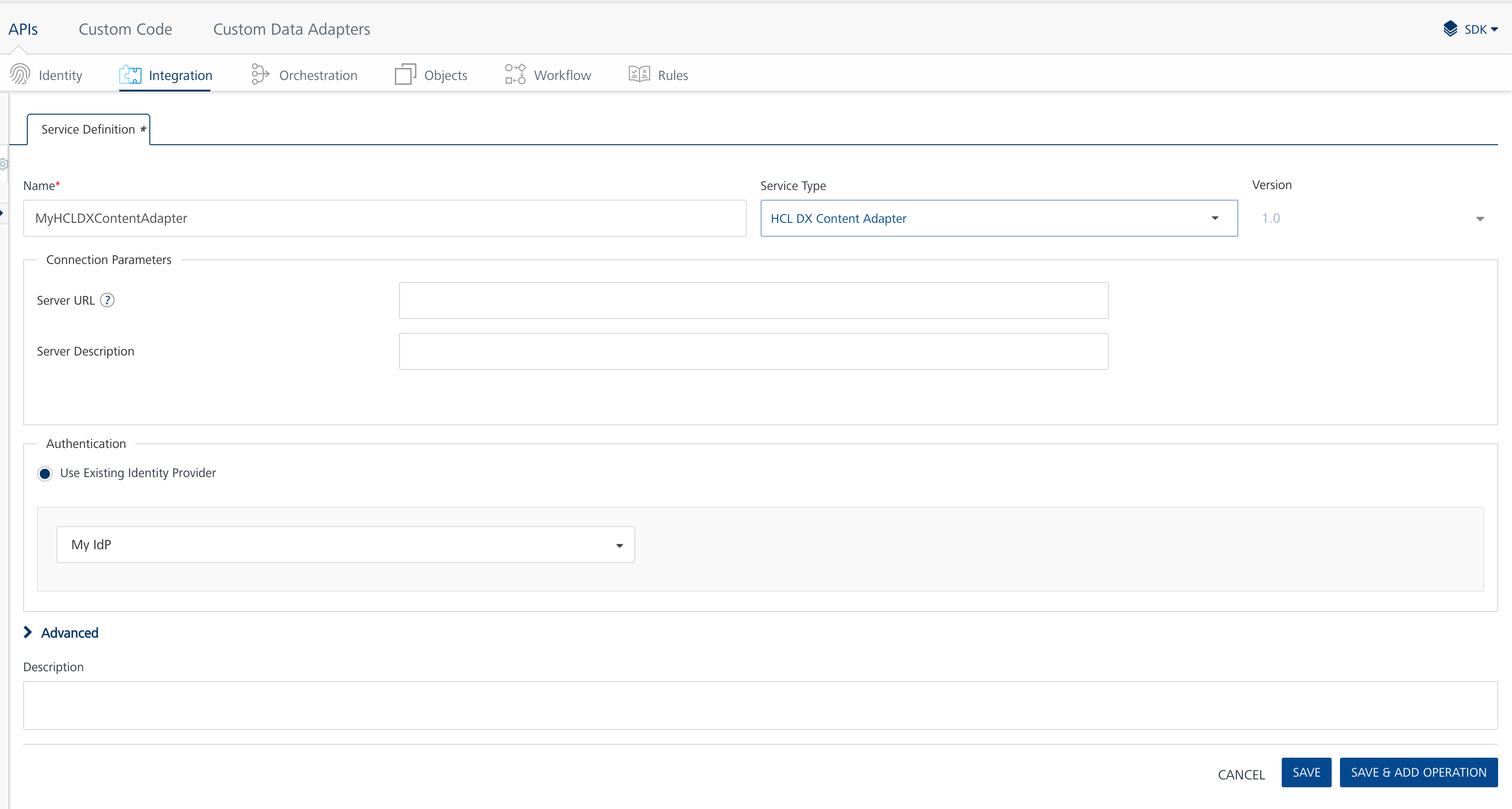Screen dimensions: 1512x809
Task: Click the Integration puzzle icon
Action: [x=130, y=74]
